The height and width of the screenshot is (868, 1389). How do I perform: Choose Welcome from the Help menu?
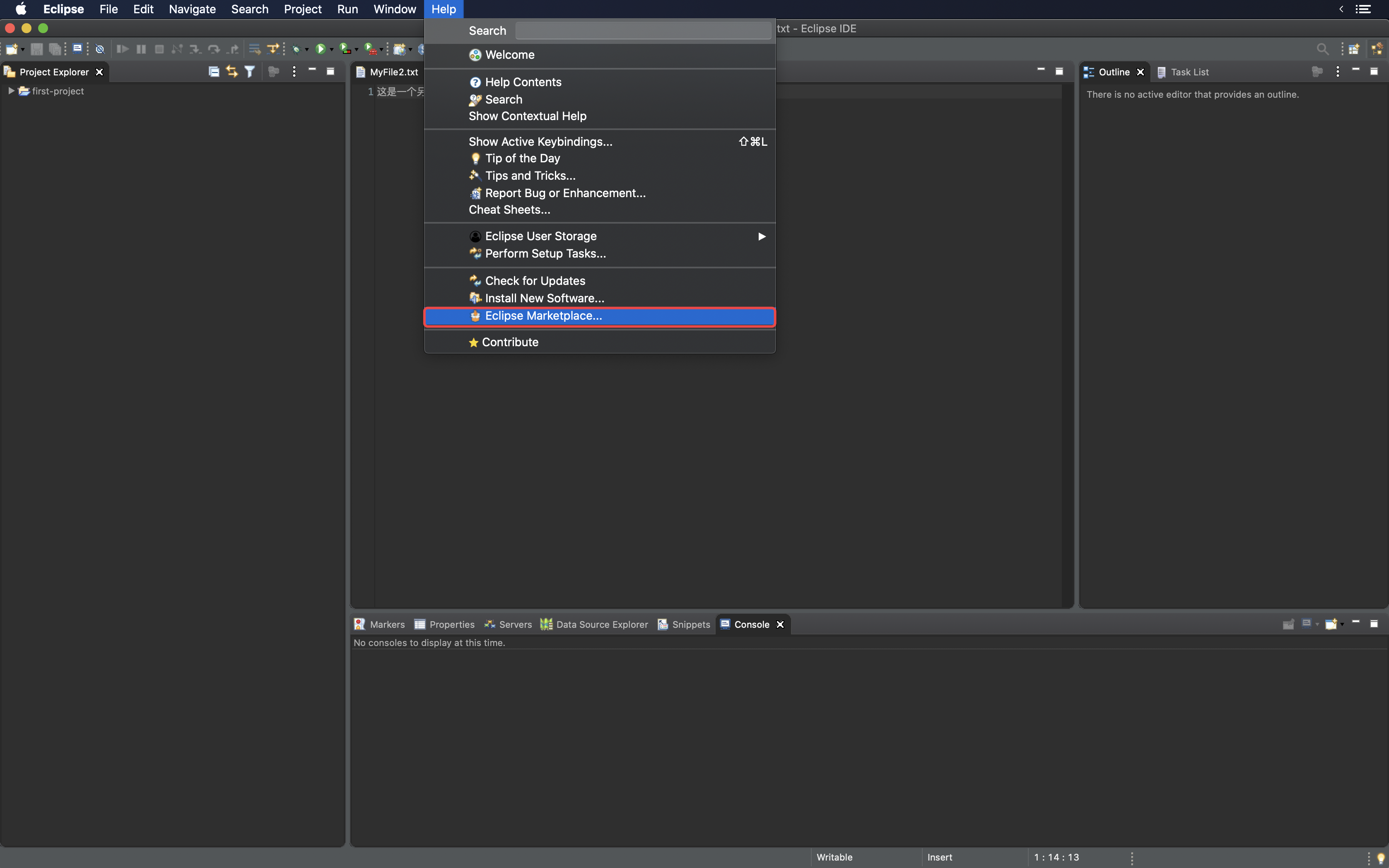pyautogui.click(x=600, y=55)
